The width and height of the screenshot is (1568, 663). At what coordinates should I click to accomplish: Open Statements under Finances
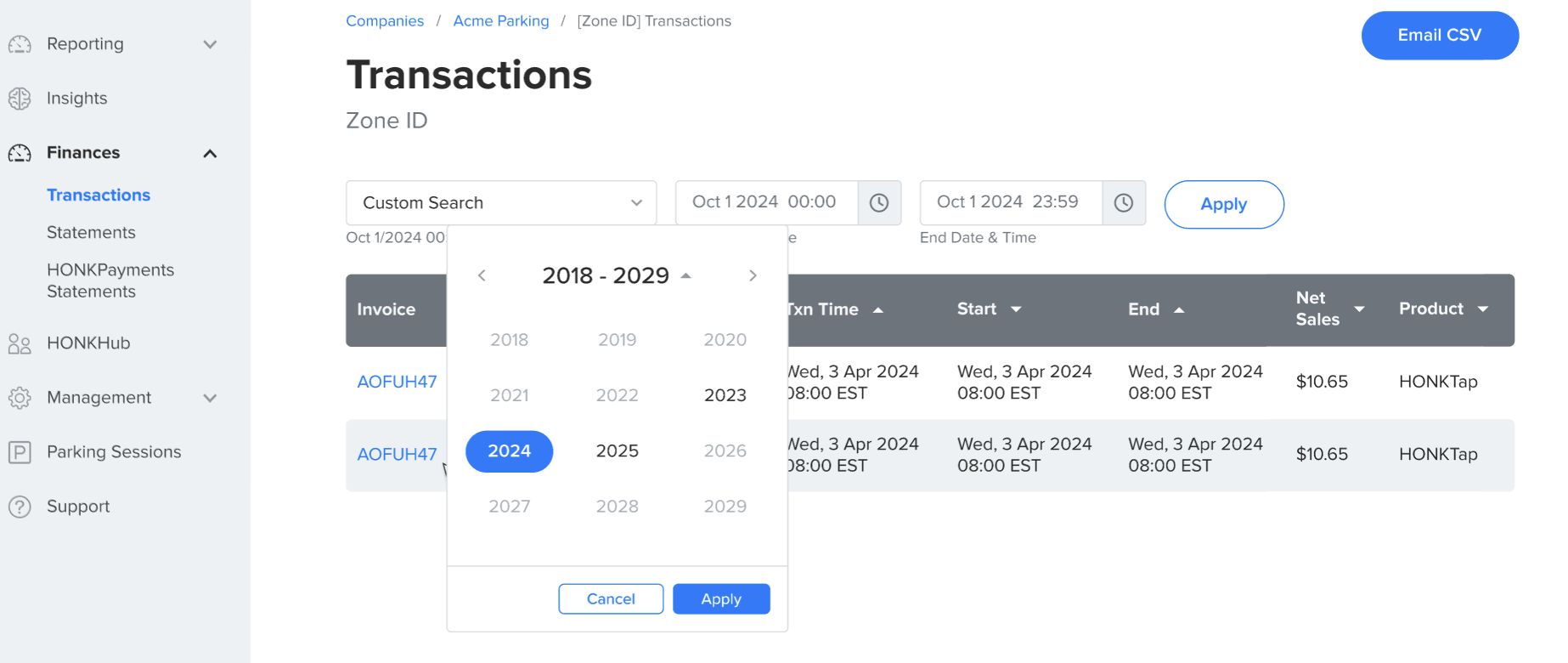[91, 232]
